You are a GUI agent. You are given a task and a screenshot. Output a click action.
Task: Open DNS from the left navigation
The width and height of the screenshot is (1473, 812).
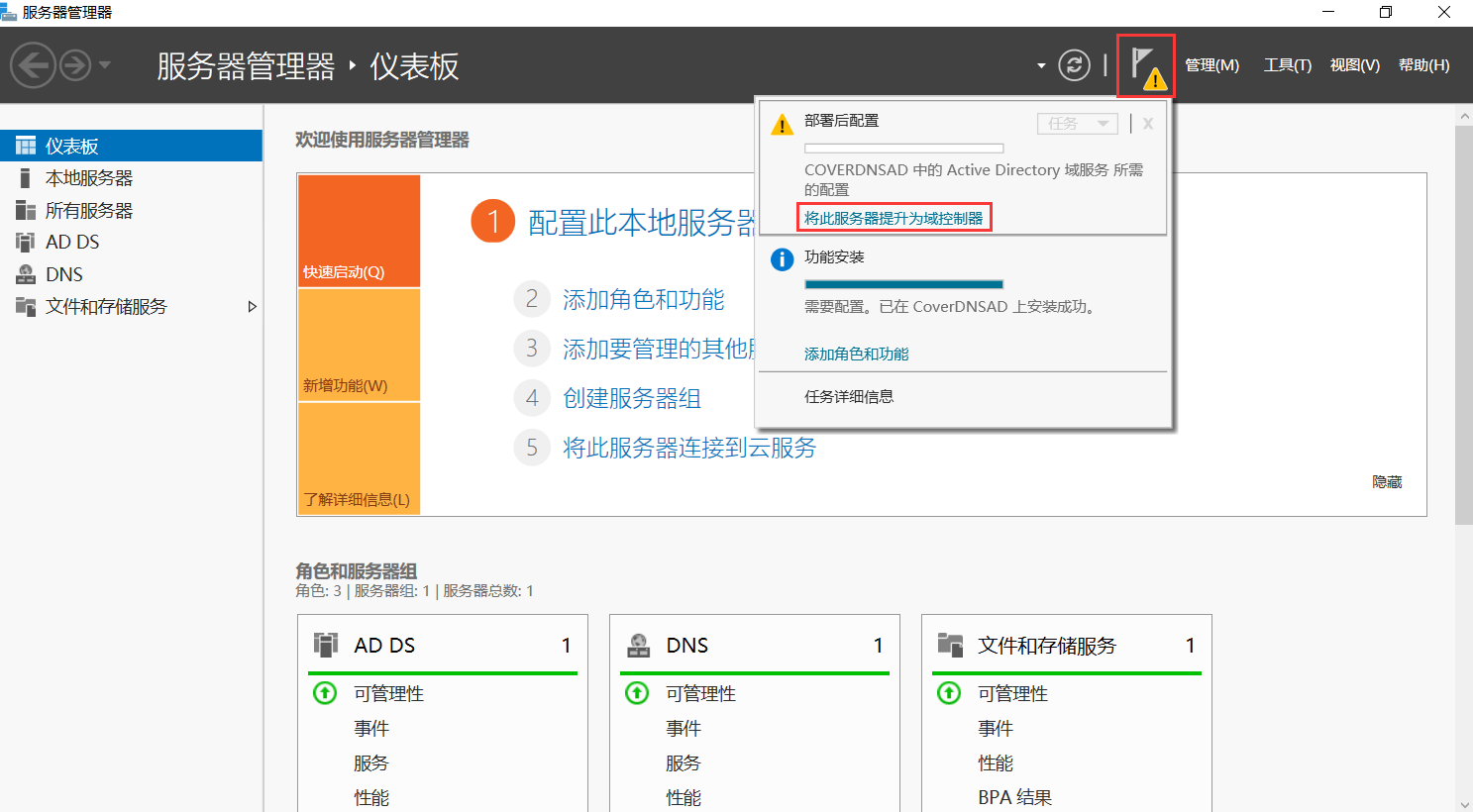pos(64,274)
